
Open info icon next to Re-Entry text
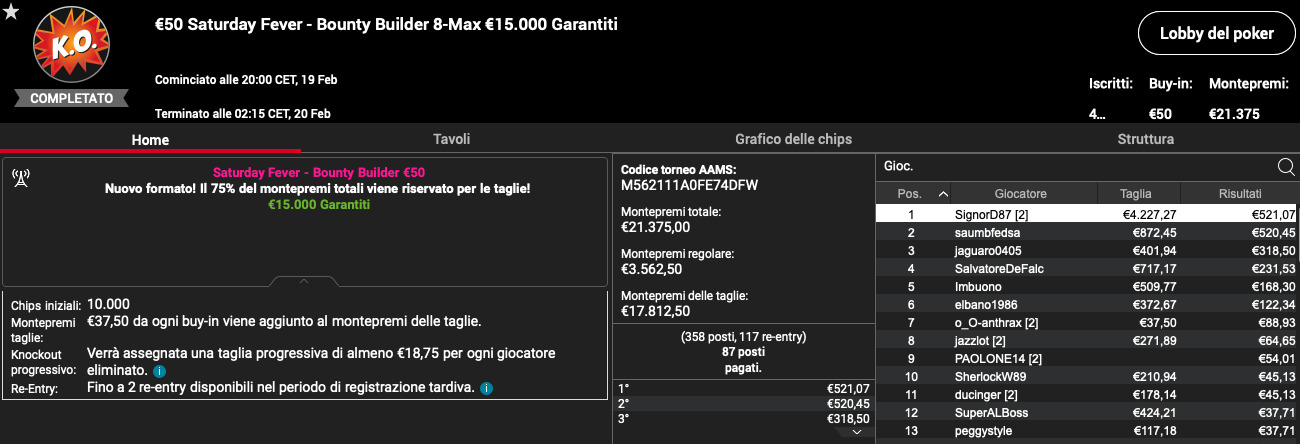pyautogui.click(x=486, y=388)
